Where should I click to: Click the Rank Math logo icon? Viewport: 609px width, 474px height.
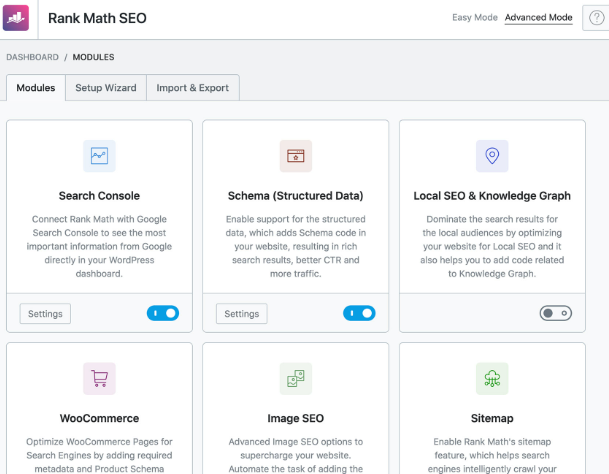16,18
